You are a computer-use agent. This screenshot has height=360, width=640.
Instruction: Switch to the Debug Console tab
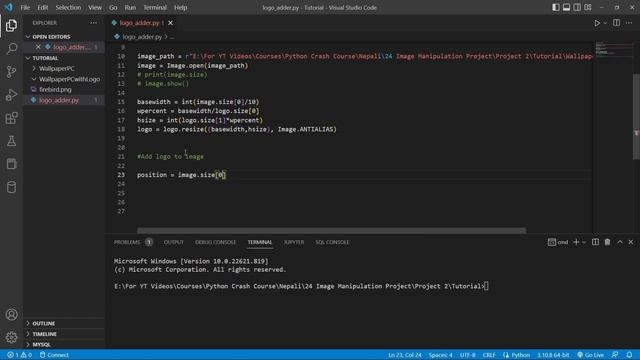pyautogui.click(x=216, y=242)
